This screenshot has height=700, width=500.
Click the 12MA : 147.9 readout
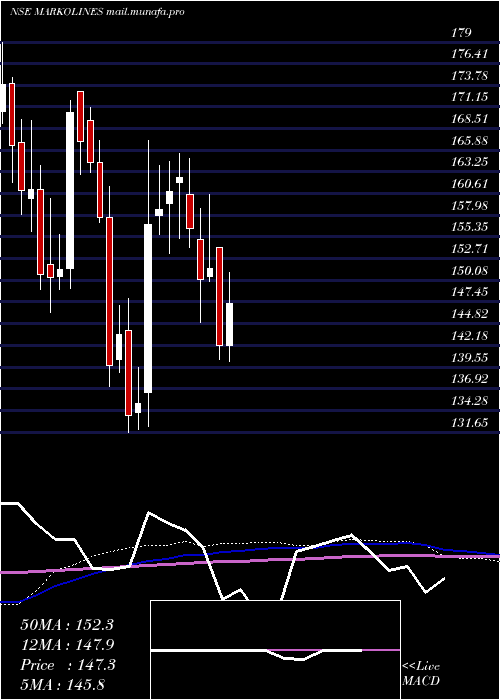67,645
